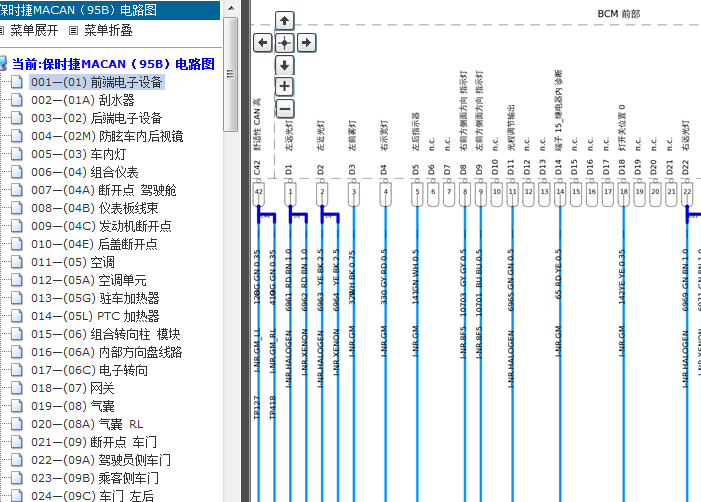Image resolution: width=701 pixels, height=502 pixels.
Task: Click document icon beside 018—(07) 网关
Action: pos(17,388)
